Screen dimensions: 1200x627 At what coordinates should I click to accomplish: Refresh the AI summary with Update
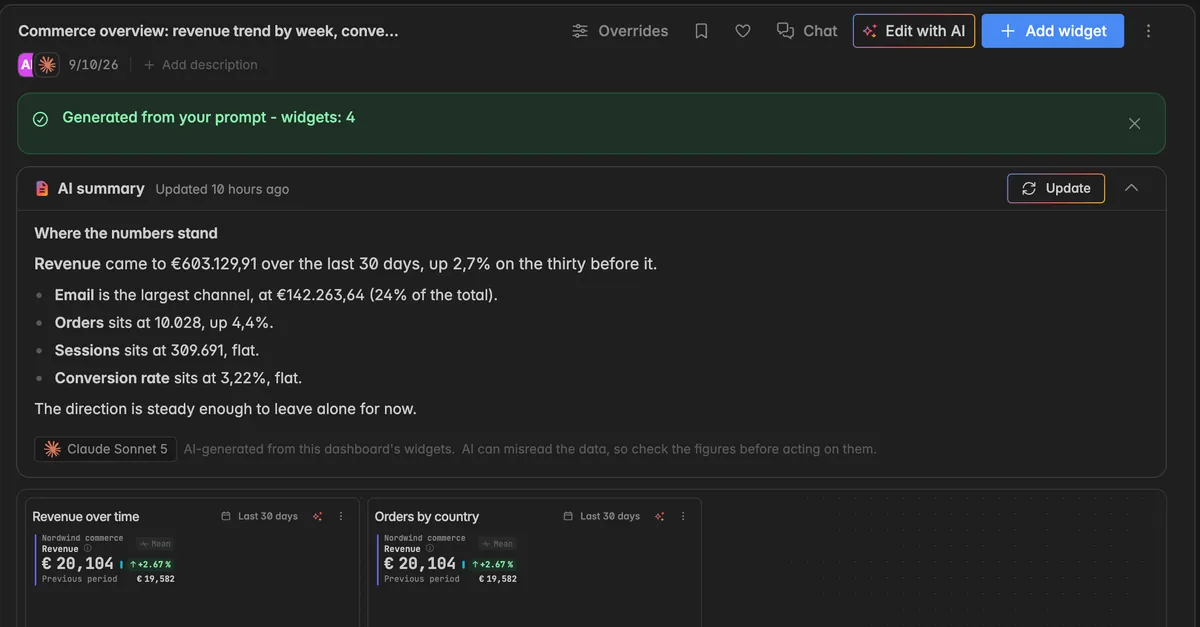pos(1056,188)
